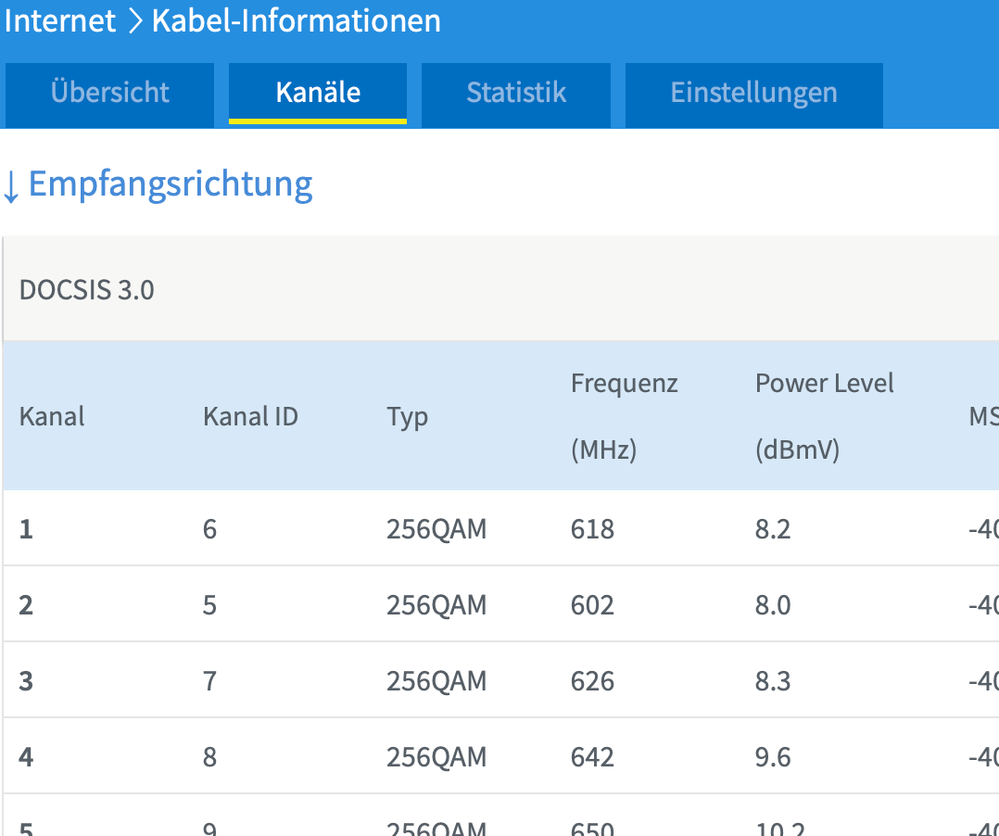Click the DOCSIS 3.0 table header
This screenshot has width=999, height=836.
tap(87, 291)
